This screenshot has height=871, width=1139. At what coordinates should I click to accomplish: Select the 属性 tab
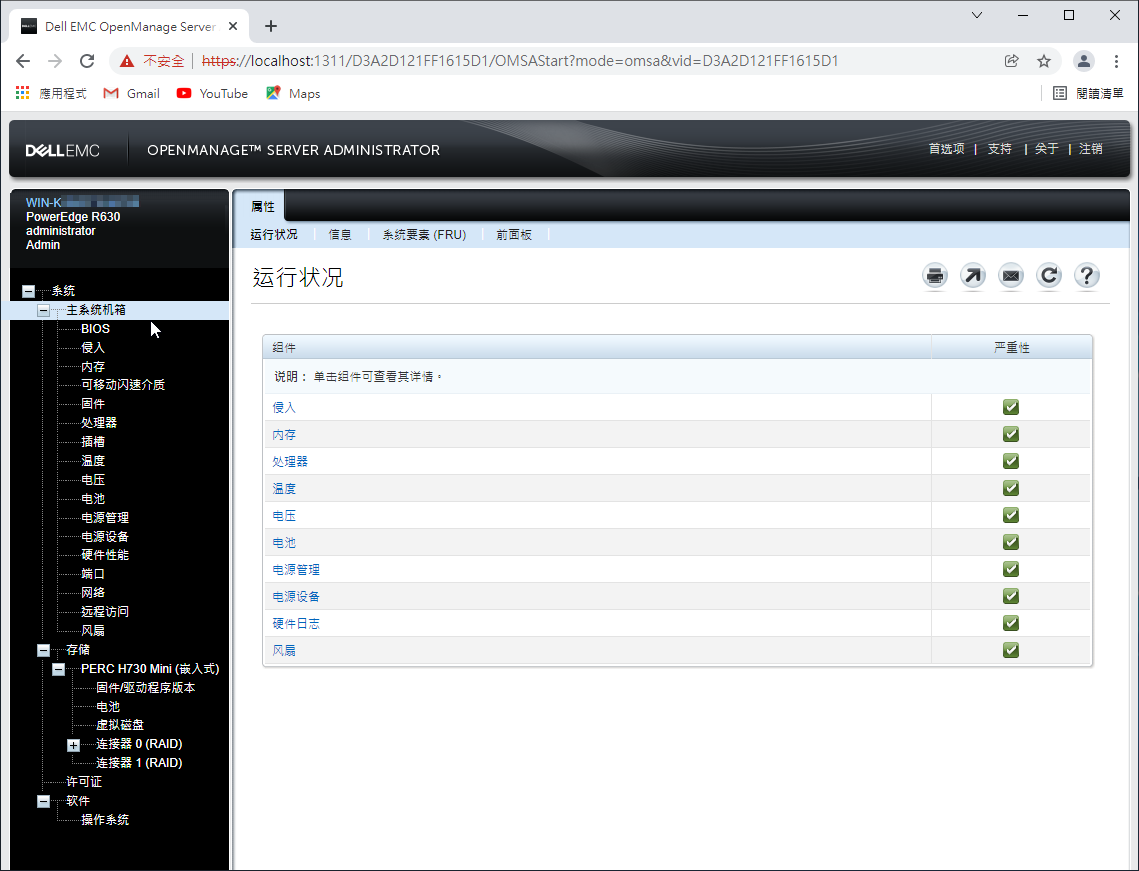click(x=262, y=207)
